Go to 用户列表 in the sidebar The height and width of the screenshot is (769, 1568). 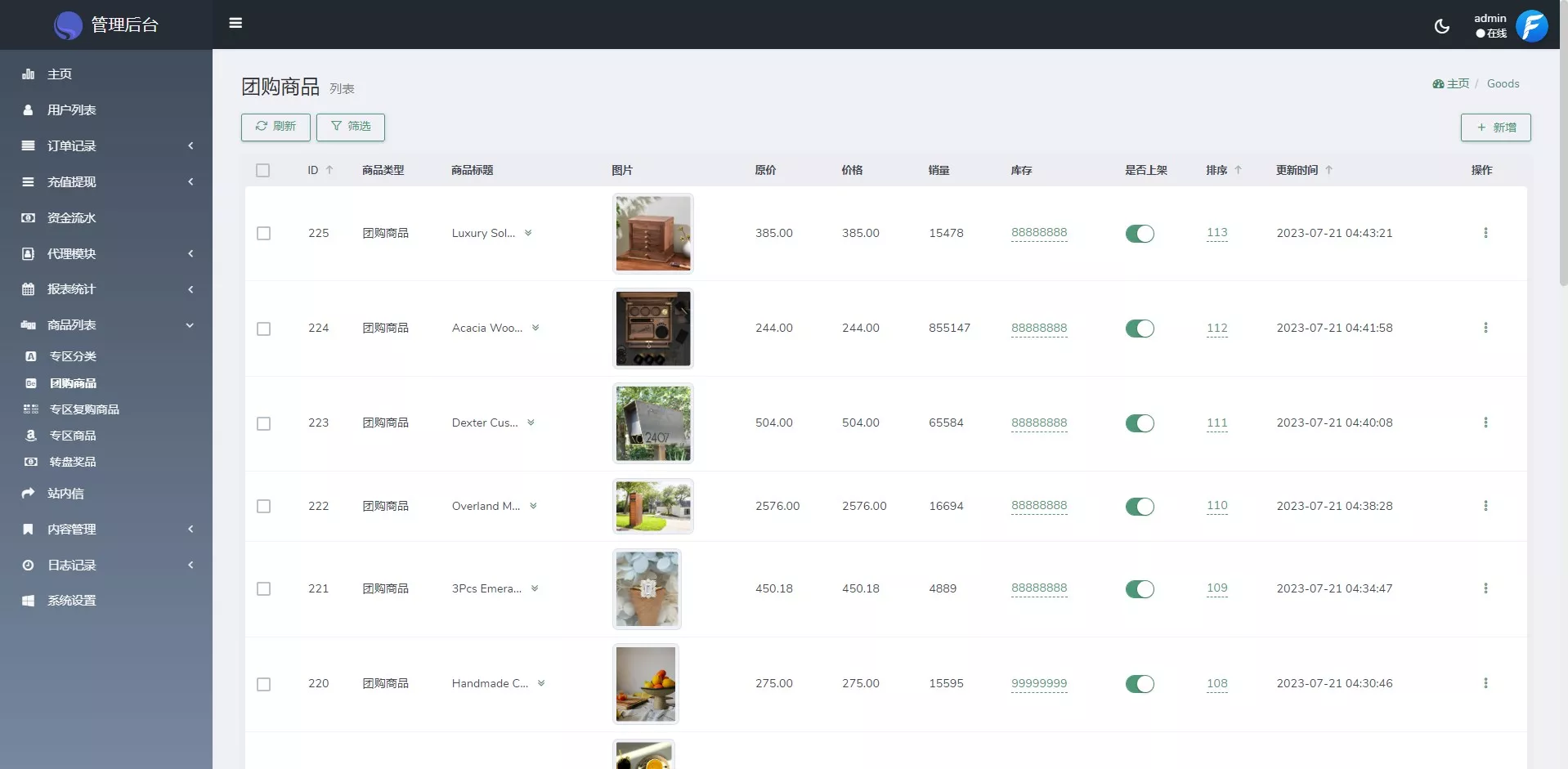click(x=71, y=110)
